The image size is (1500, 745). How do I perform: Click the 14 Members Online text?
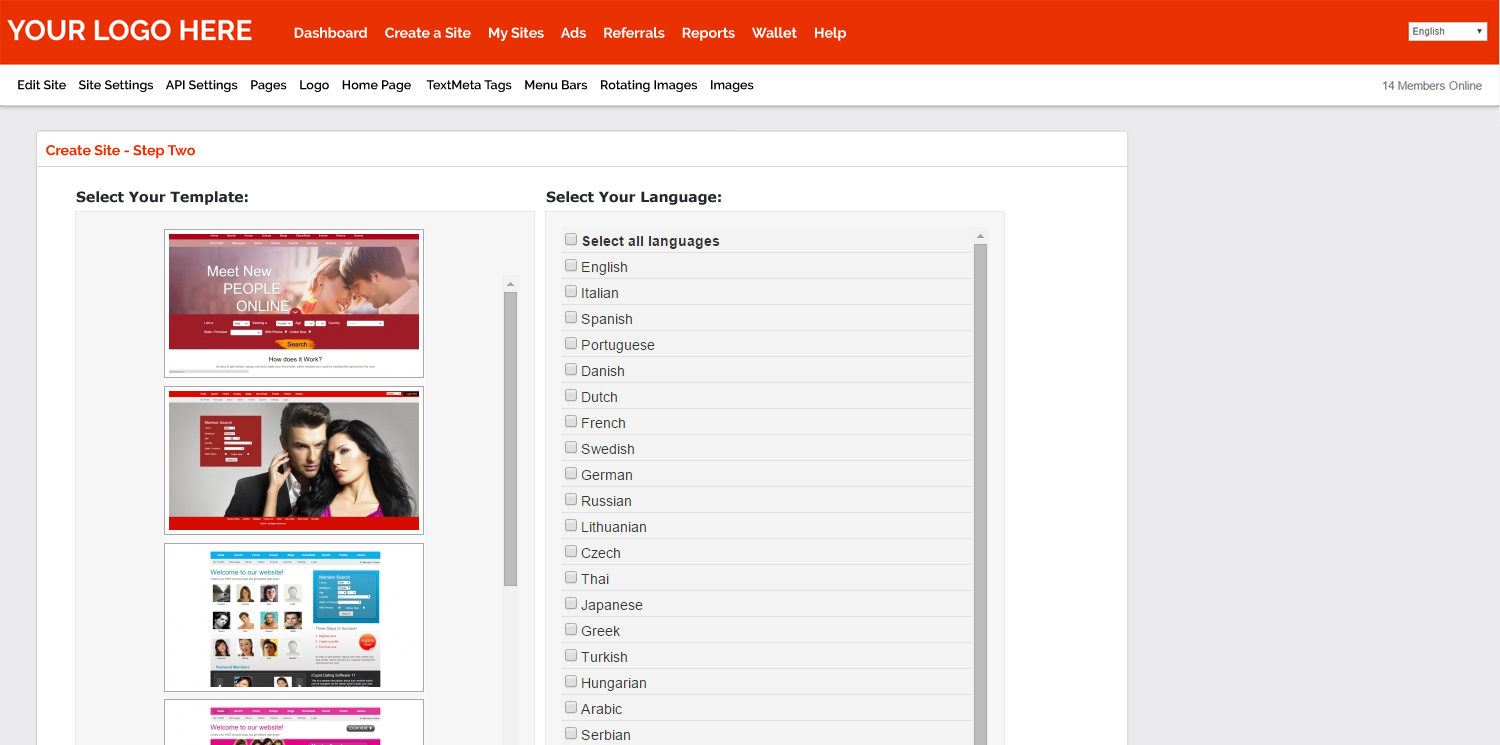pyautogui.click(x=1432, y=86)
